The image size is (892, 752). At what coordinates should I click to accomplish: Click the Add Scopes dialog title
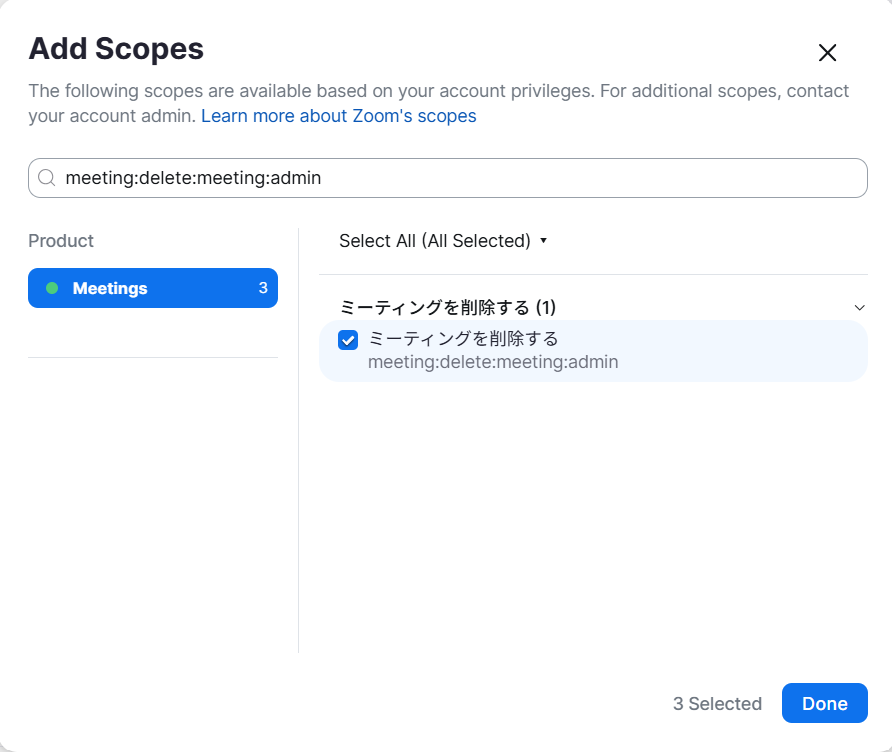pos(116,48)
